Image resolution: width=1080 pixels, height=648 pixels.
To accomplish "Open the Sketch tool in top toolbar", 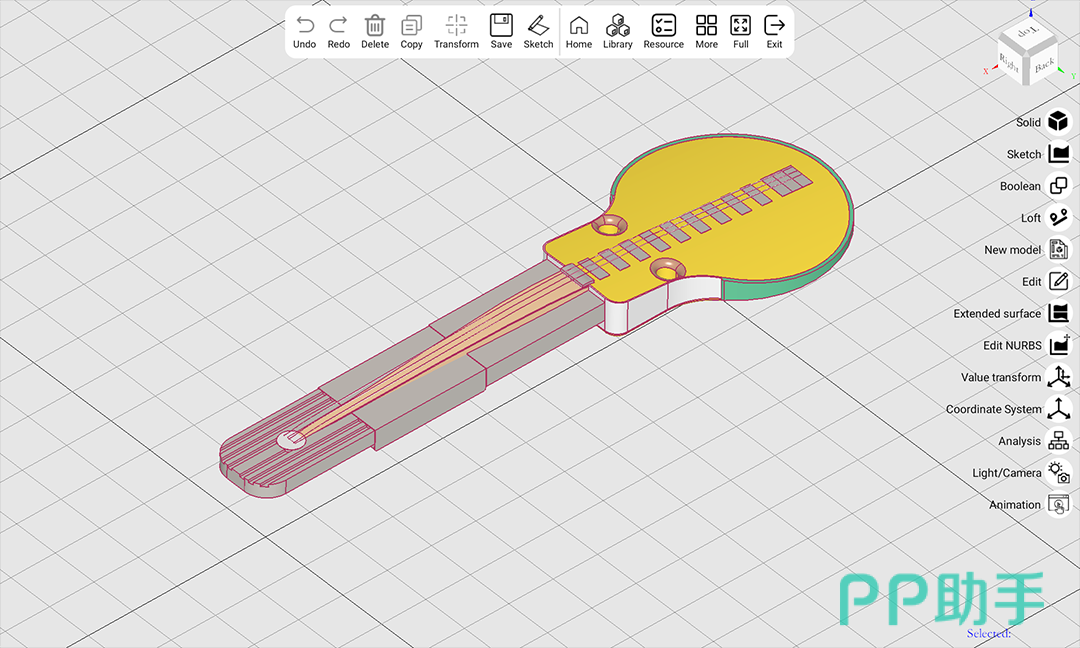I will (x=538, y=26).
